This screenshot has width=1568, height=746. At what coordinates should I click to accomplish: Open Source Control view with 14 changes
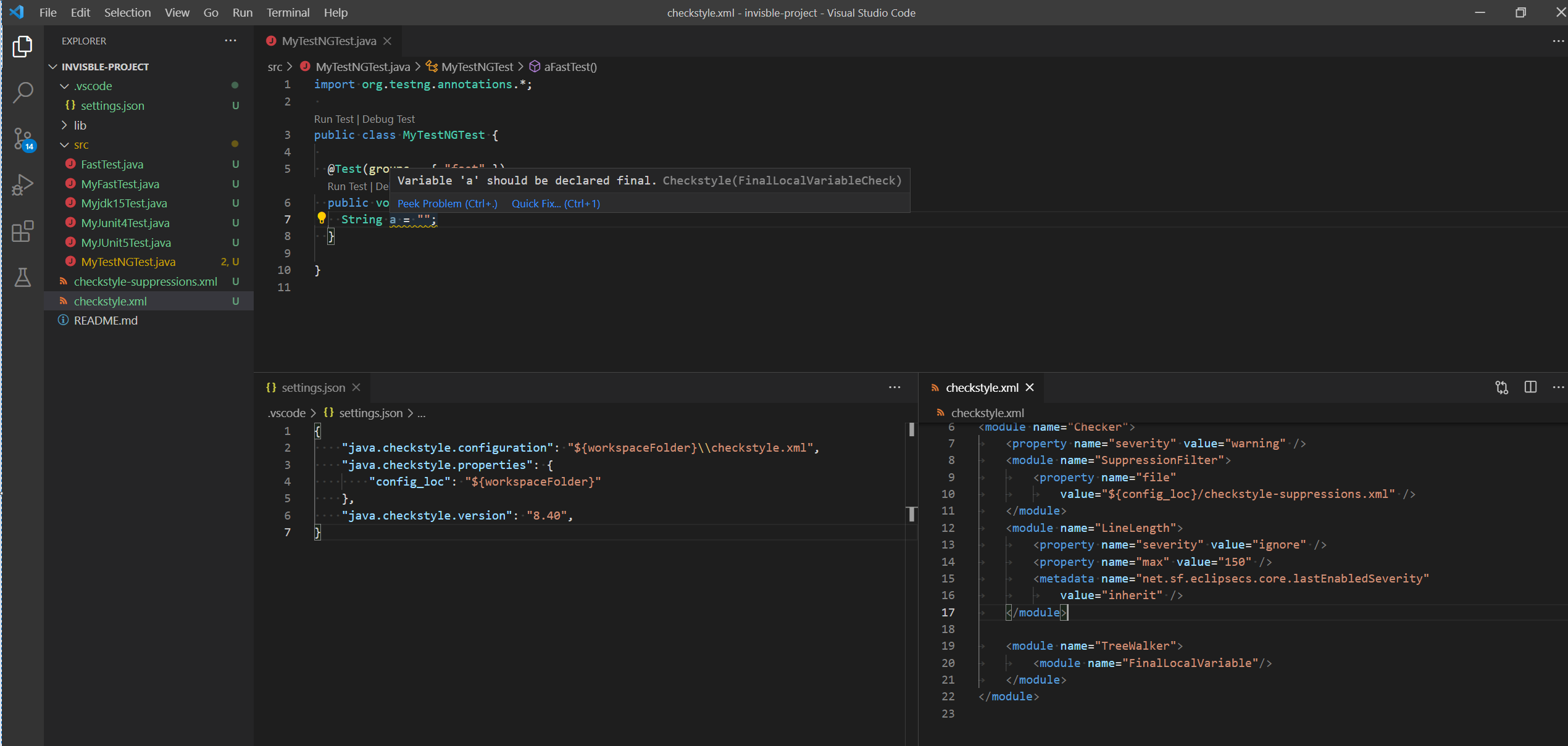[x=22, y=139]
